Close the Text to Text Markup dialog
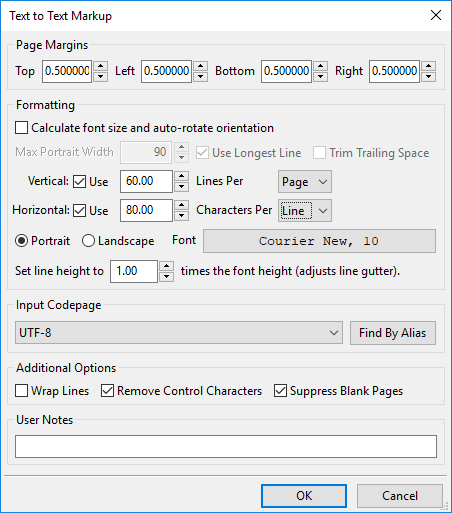452x513 pixels. pos(436,15)
